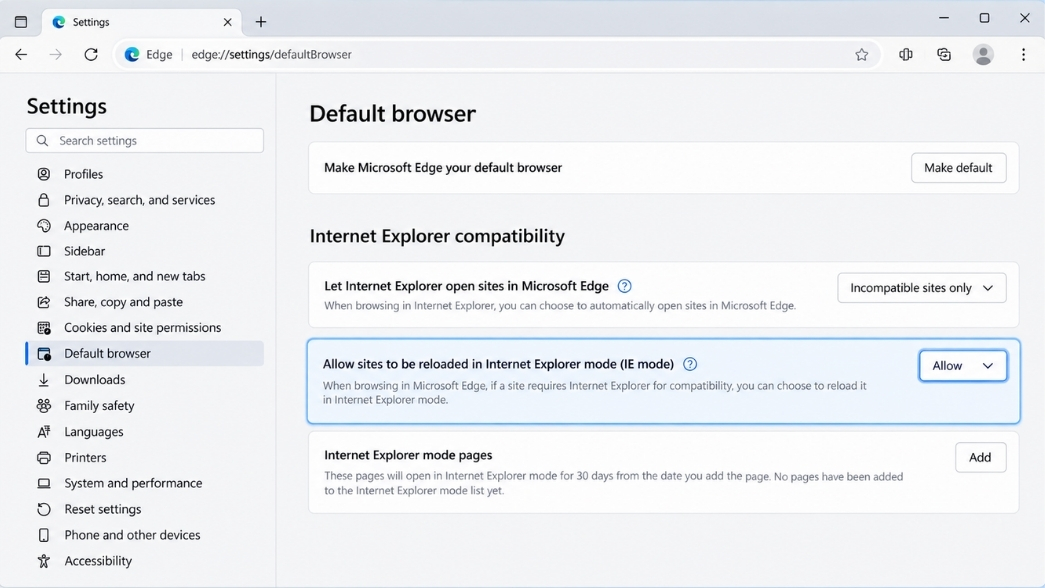1045x588 pixels.
Task: Go to Appearance settings
Action: [145, 225]
